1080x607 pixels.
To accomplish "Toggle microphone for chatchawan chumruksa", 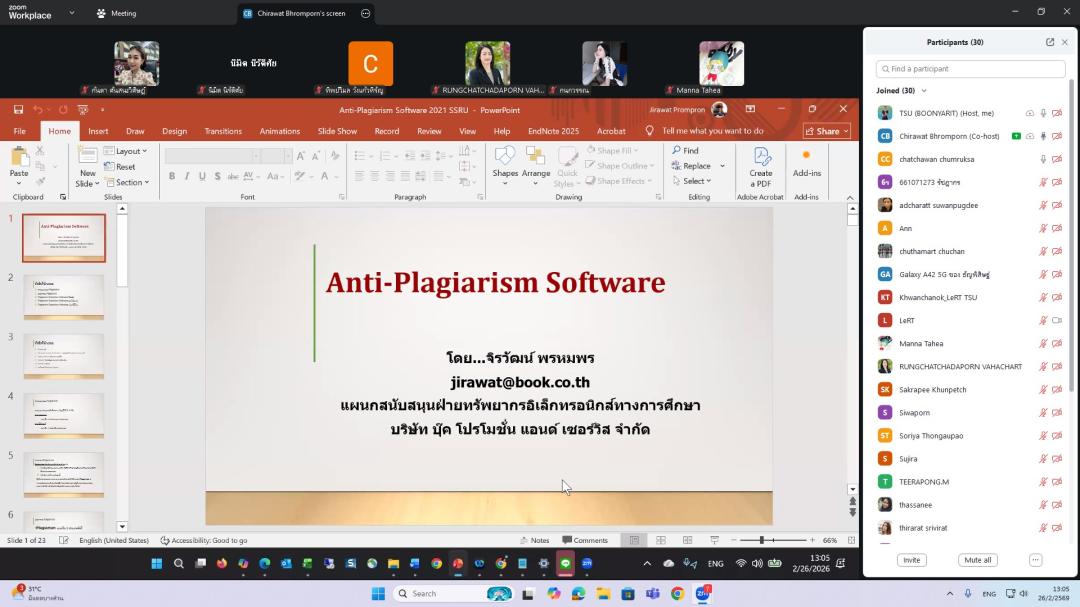I will click(x=1043, y=159).
